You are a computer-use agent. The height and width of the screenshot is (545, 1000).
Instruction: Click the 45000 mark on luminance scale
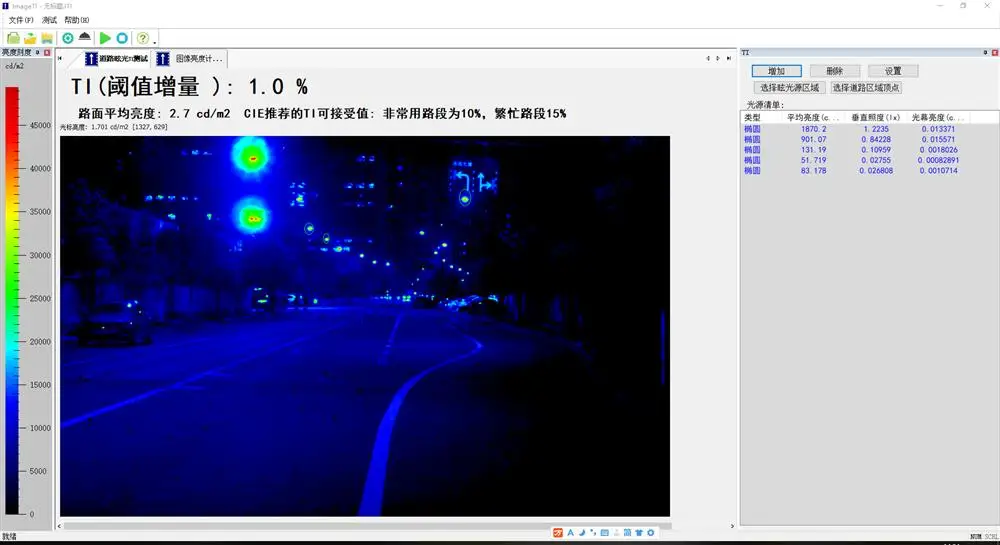(40, 126)
